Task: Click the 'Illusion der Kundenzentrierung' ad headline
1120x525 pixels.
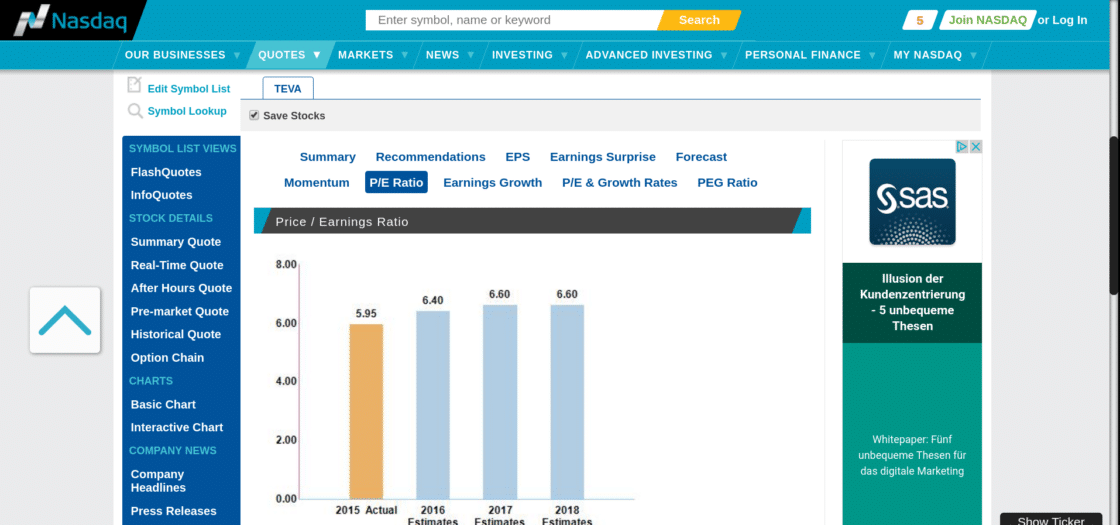Action: click(x=912, y=302)
